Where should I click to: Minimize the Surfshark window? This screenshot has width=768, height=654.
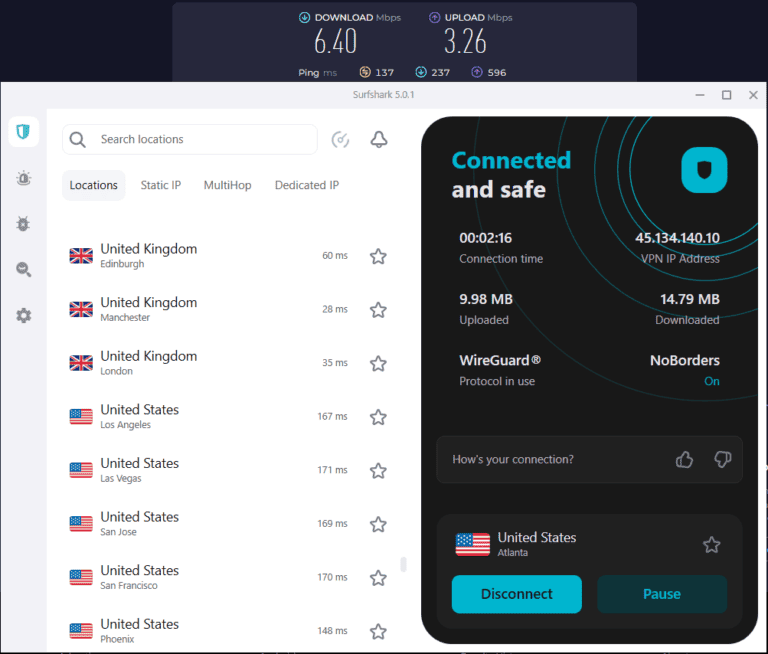(700, 95)
